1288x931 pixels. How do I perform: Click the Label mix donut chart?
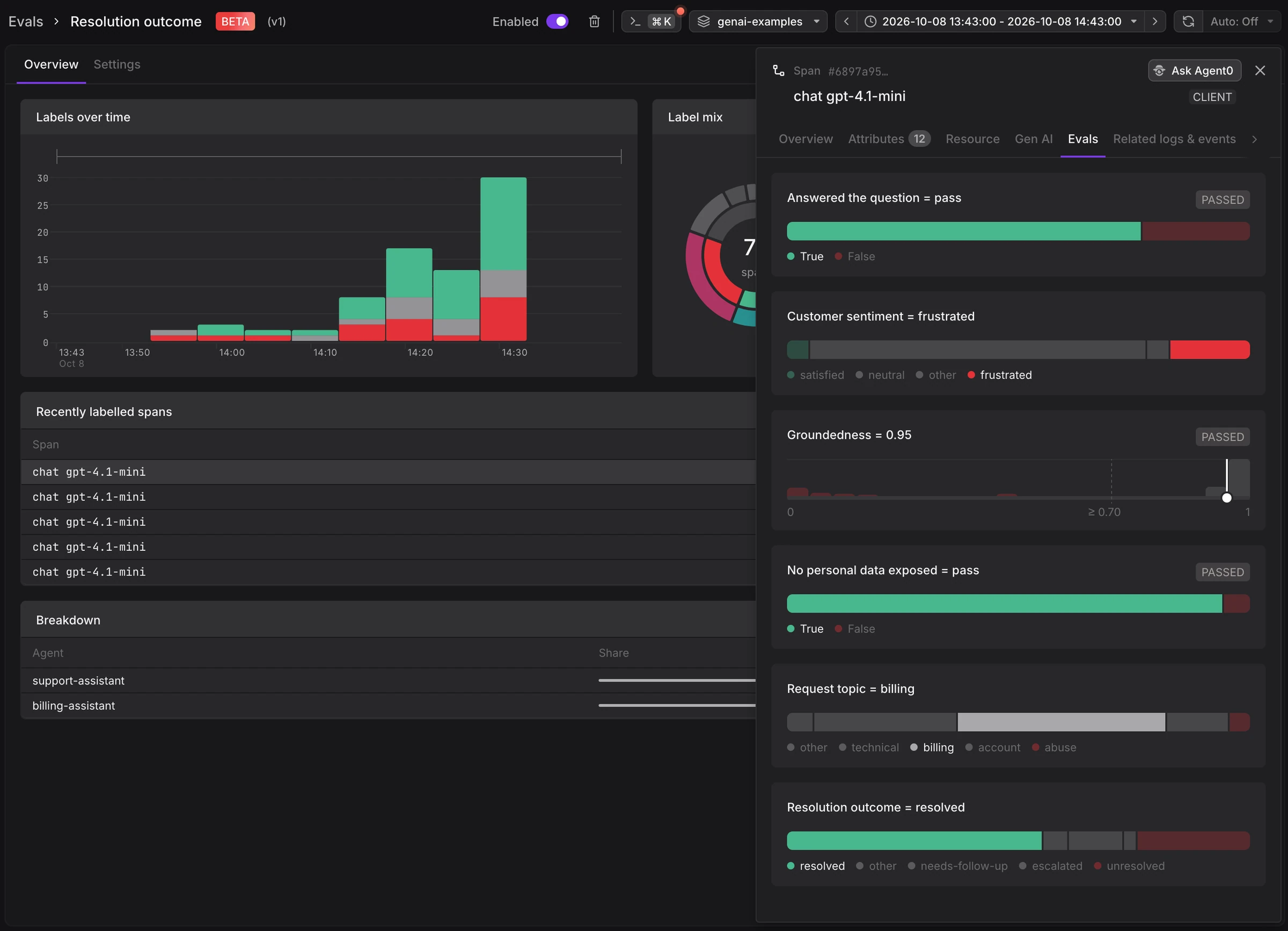pos(722,255)
